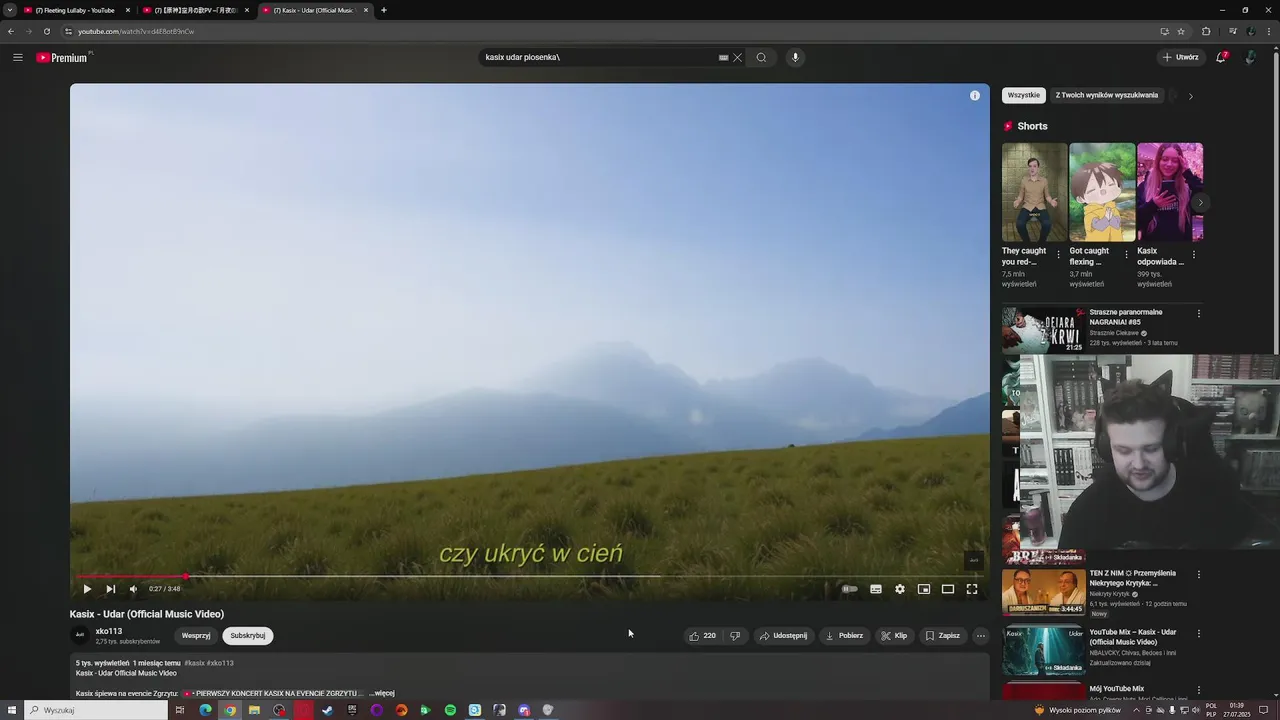Clear the search text with X

pos(738,57)
